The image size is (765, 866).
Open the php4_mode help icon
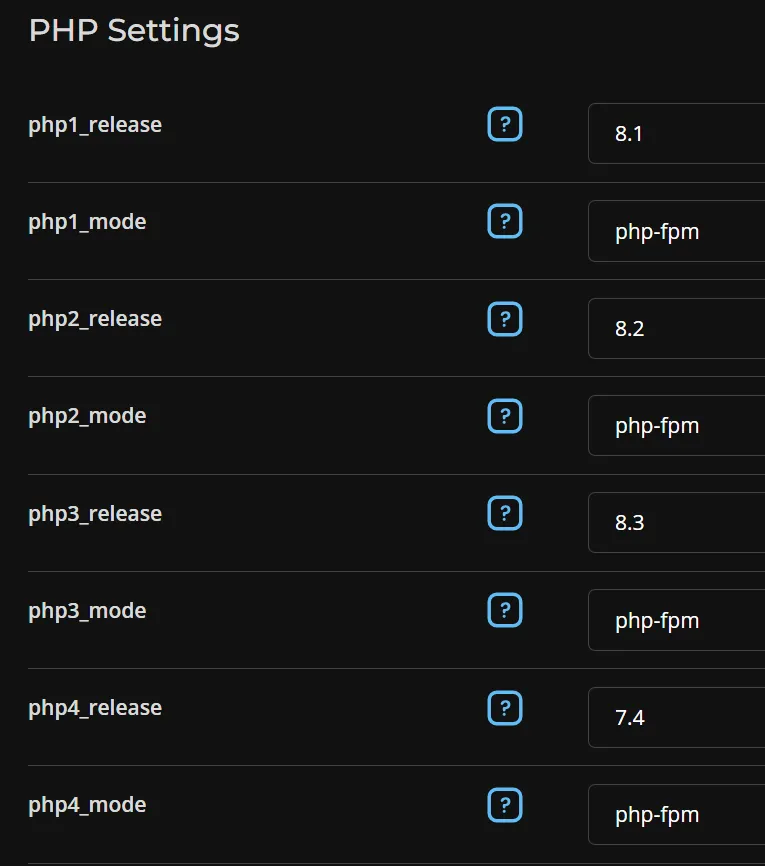point(505,805)
